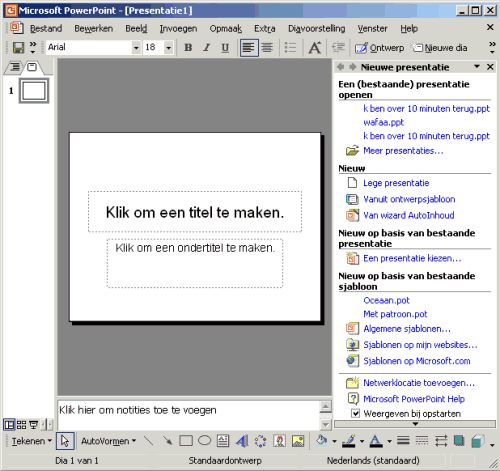Viewport: 500px width, 471px height.
Task: Switch to Slide Sorter view icon
Action: point(21,425)
